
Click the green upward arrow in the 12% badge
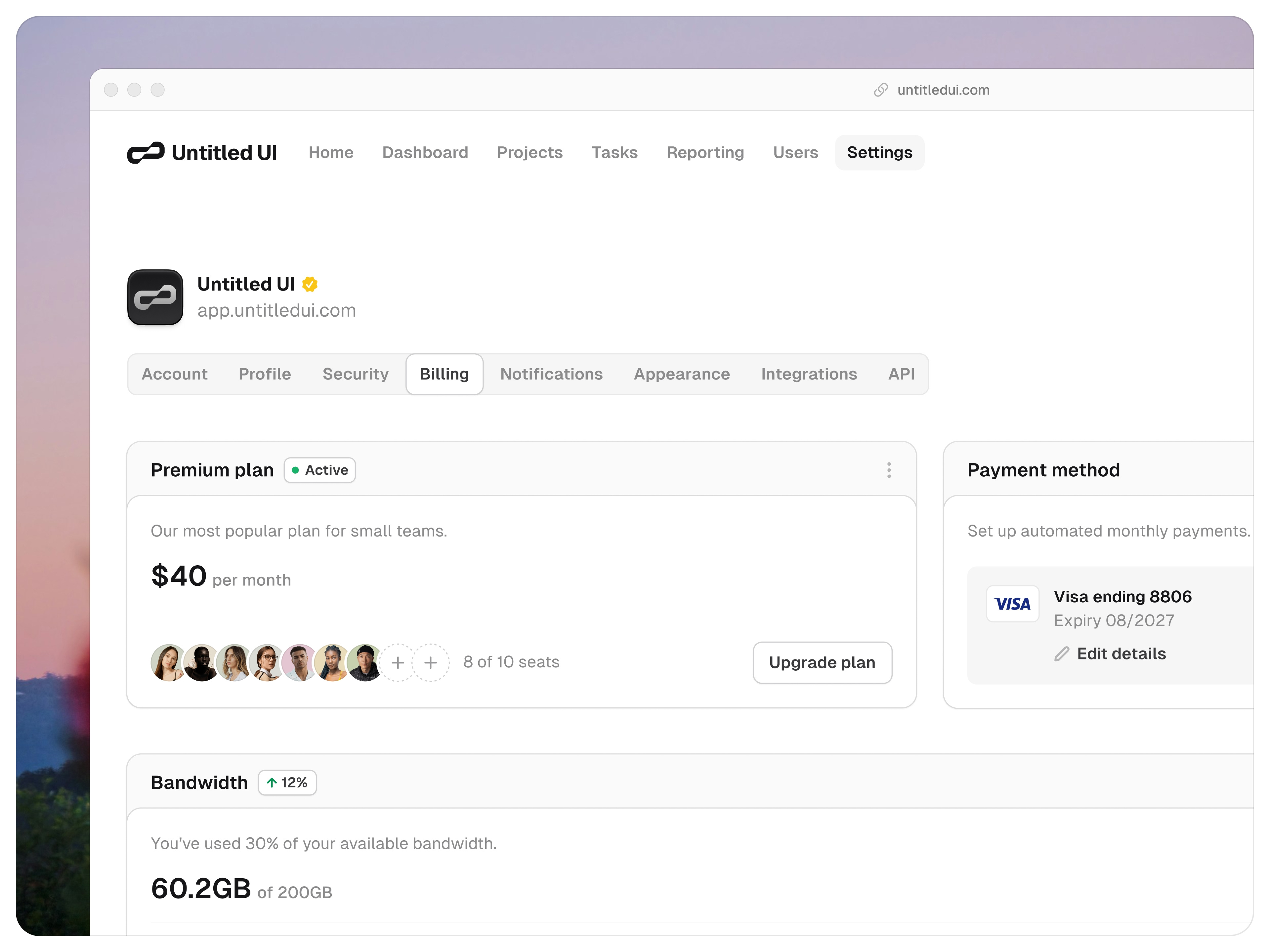(272, 782)
